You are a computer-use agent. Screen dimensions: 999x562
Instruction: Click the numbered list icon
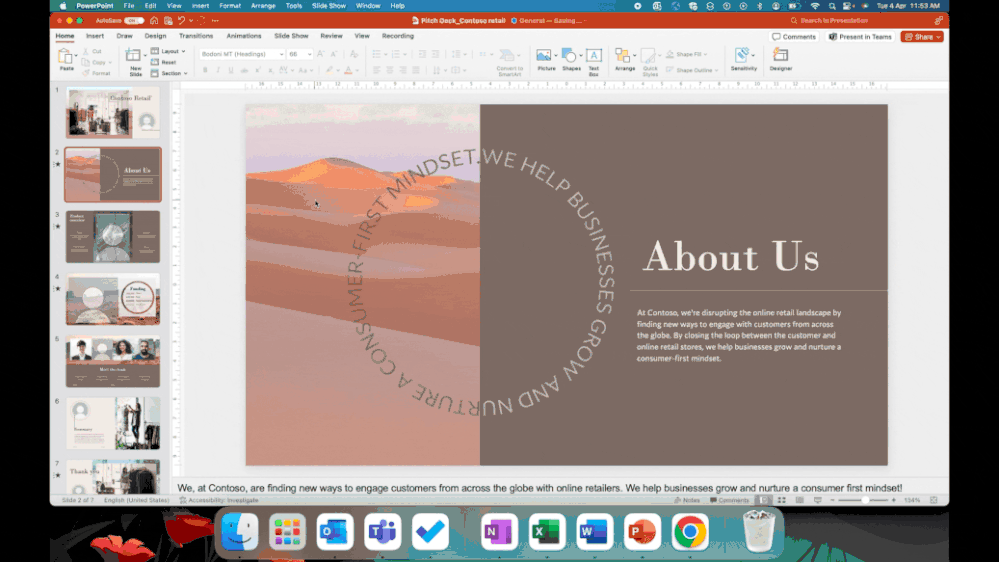396,54
